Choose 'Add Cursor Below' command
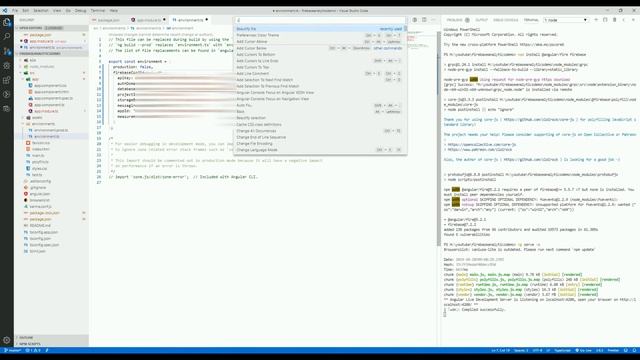This screenshot has height=360, width=640. [320, 48]
